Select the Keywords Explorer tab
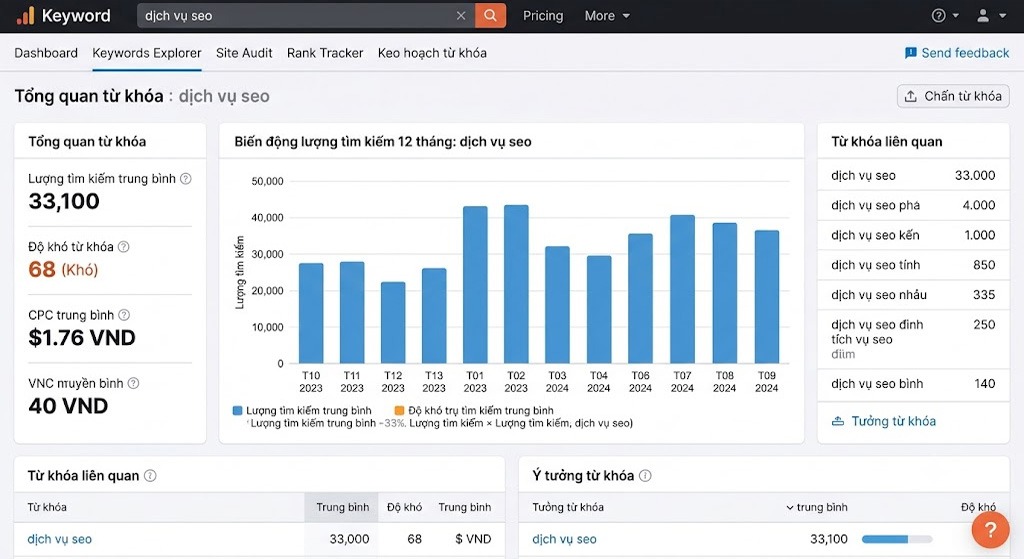The width and height of the screenshot is (1024, 559). coord(147,53)
